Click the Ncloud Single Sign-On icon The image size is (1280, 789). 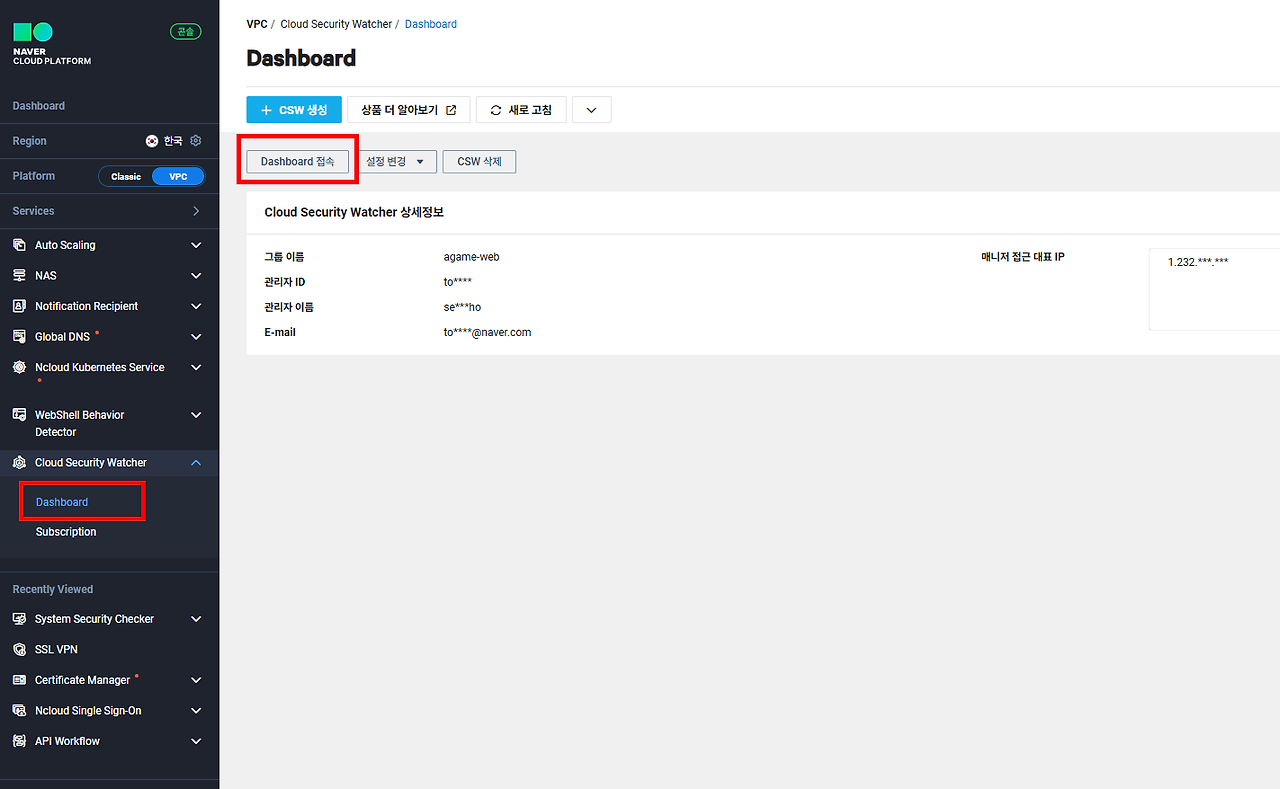coord(19,711)
